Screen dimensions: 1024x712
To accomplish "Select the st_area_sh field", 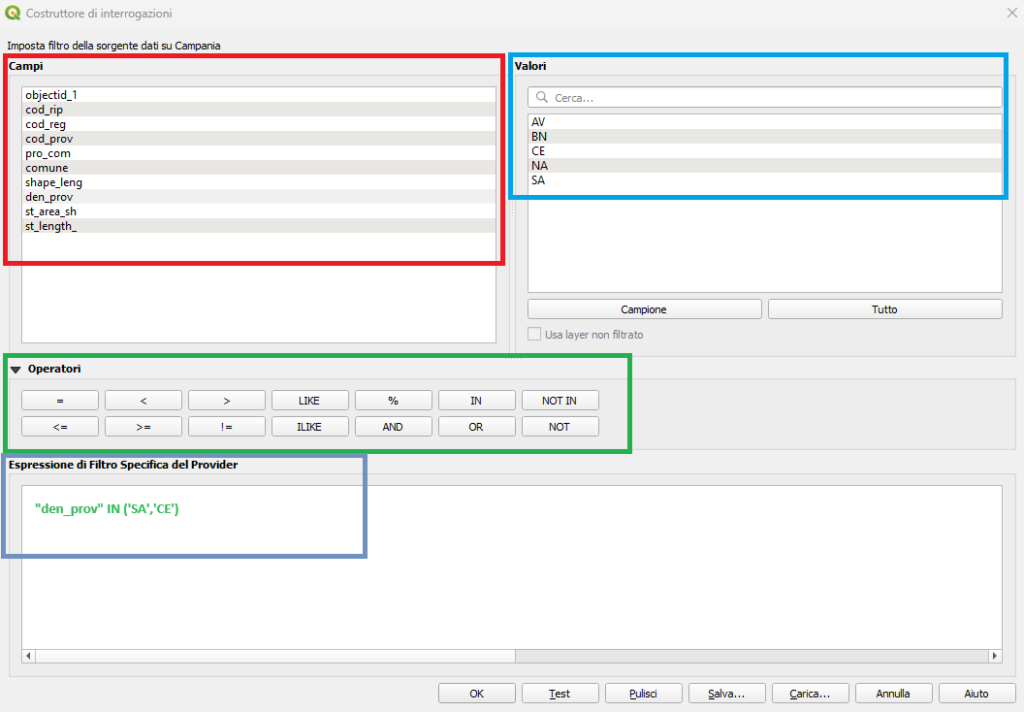I will (259, 211).
